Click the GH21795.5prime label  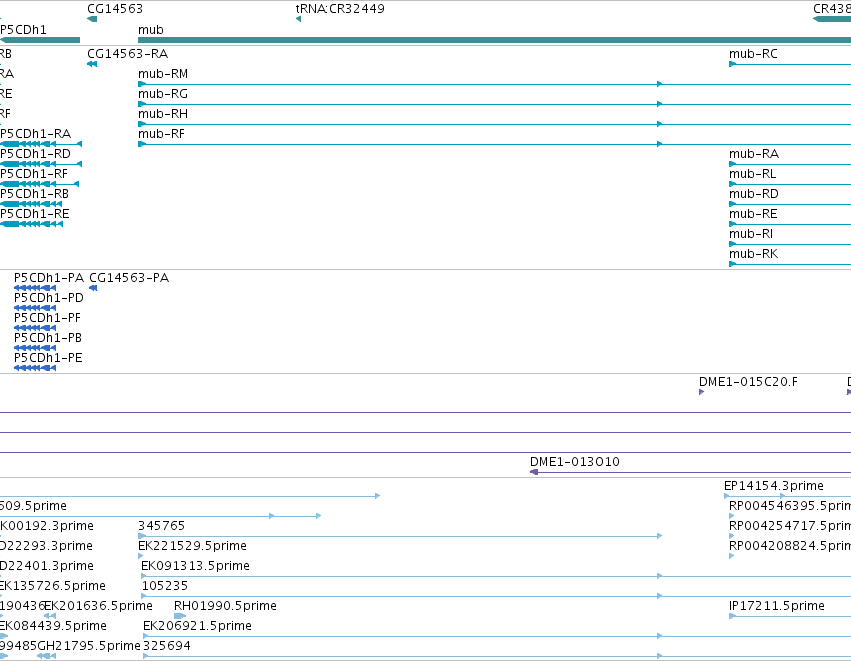coord(89,646)
